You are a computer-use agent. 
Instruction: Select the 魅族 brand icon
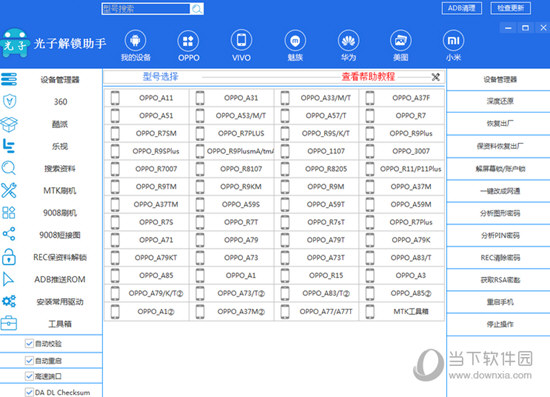pos(295,41)
